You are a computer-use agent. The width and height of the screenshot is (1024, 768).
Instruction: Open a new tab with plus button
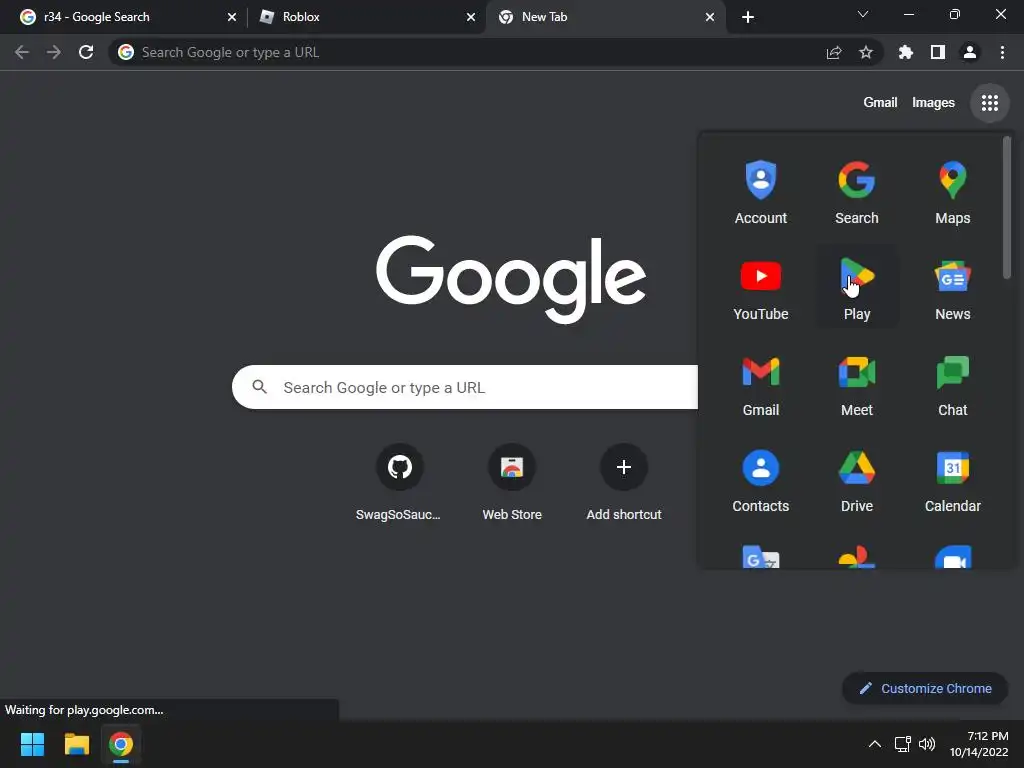[x=748, y=17]
